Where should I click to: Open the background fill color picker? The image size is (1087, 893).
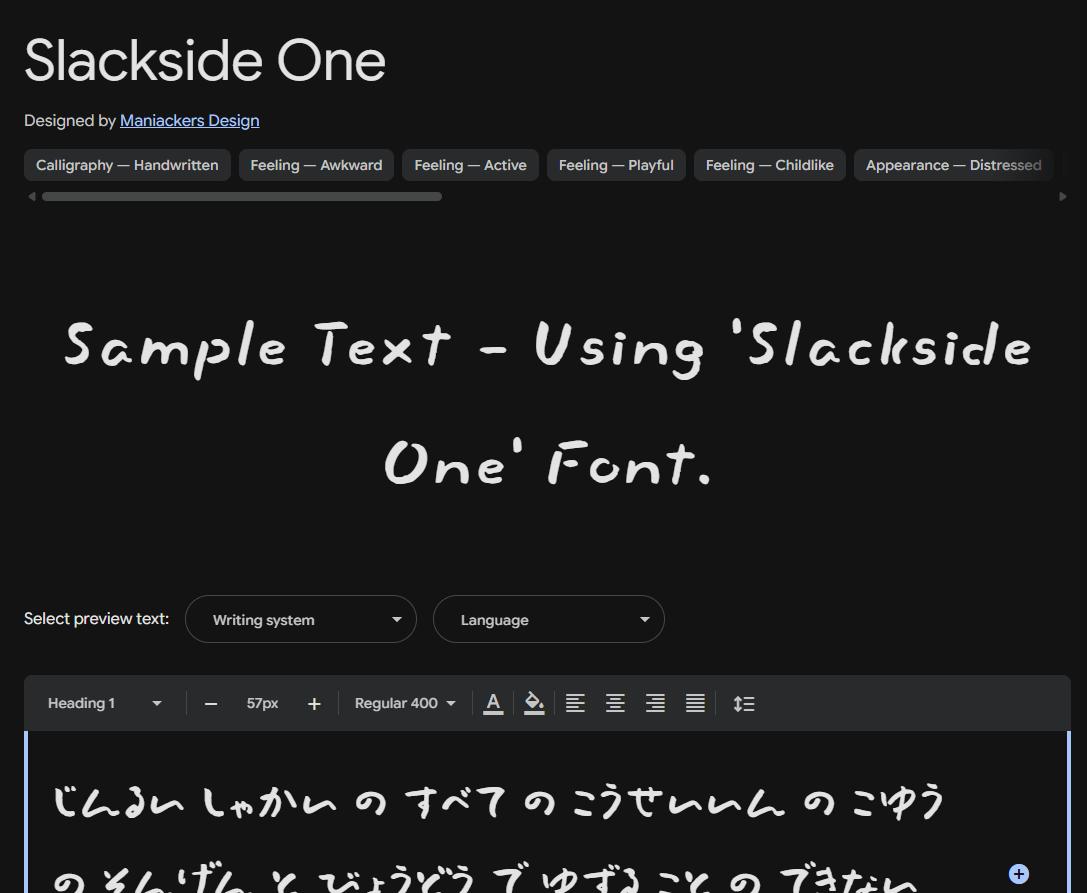pyautogui.click(x=534, y=704)
